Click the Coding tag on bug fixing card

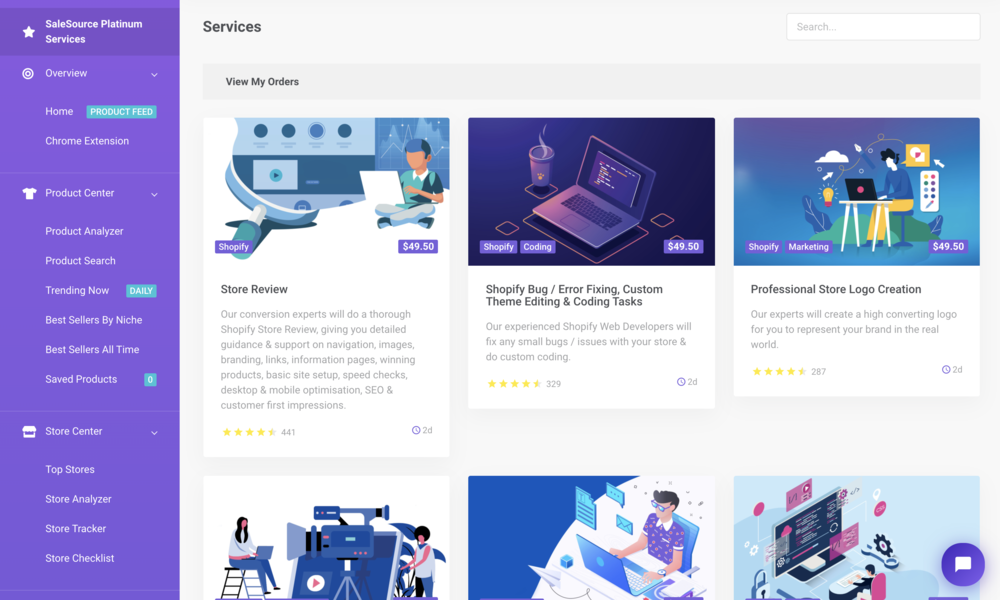click(x=537, y=247)
